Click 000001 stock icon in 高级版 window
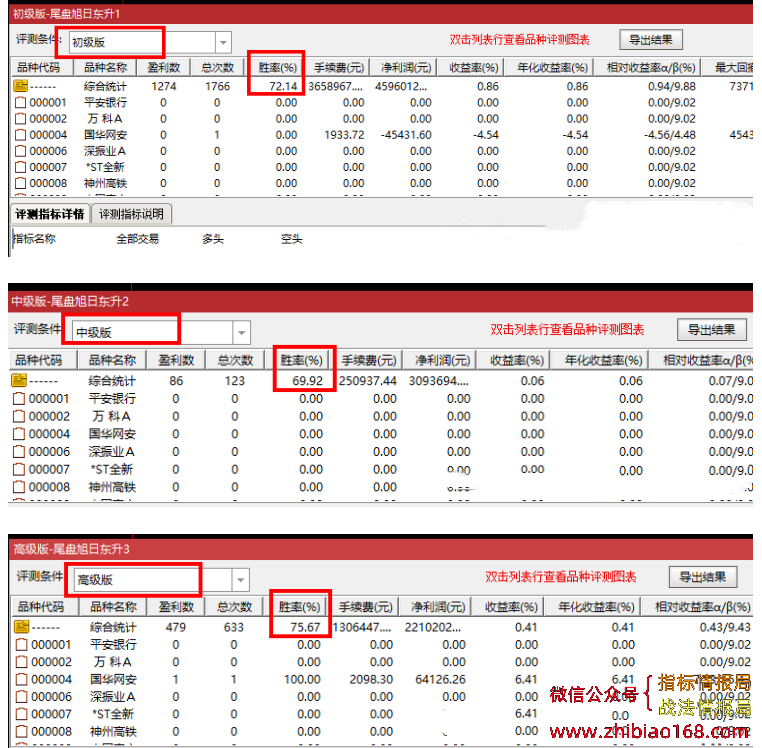Viewport: 762px width, 748px height. (22, 644)
